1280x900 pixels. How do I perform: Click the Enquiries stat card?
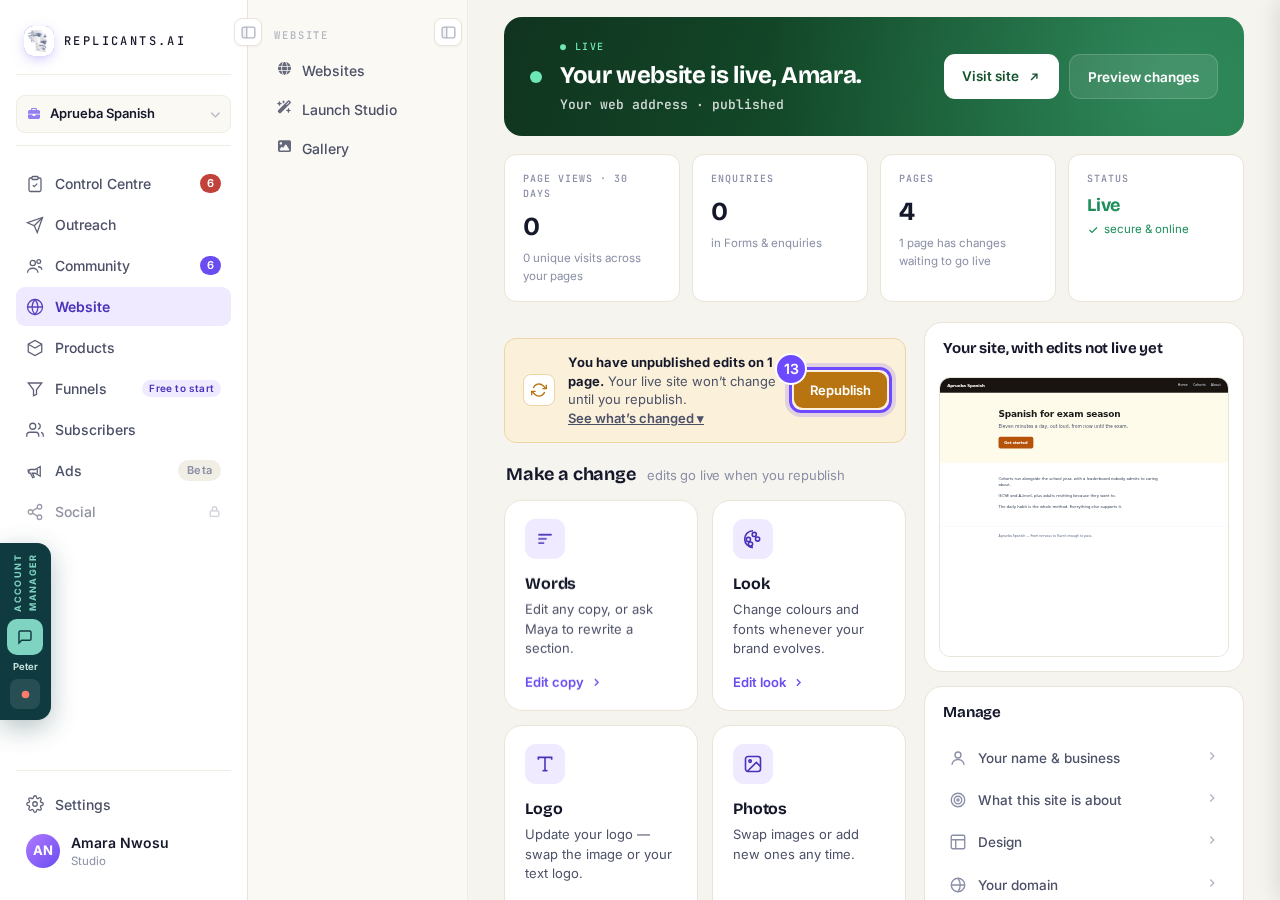pos(780,228)
